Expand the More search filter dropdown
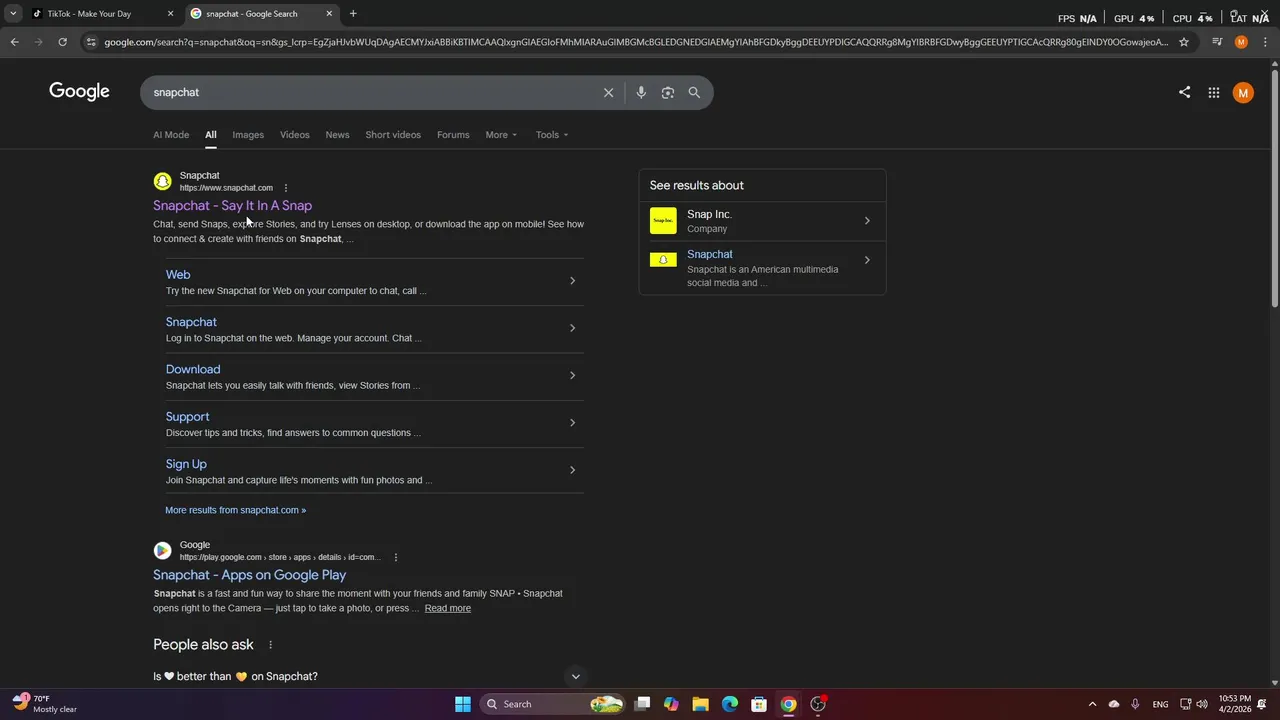The width and height of the screenshot is (1280, 720). point(501,135)
